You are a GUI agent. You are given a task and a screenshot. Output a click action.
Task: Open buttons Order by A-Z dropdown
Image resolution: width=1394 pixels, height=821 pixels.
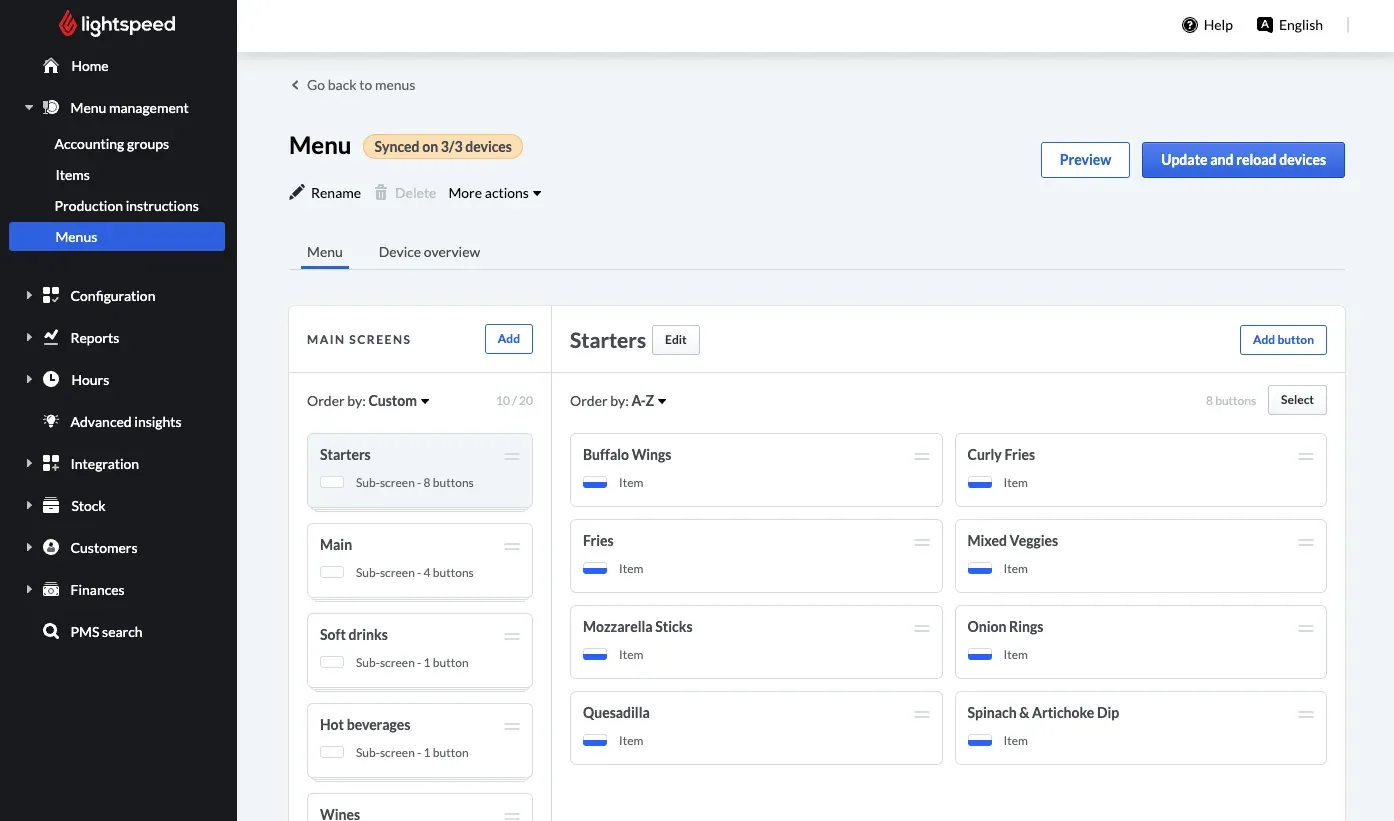[649, 401]
